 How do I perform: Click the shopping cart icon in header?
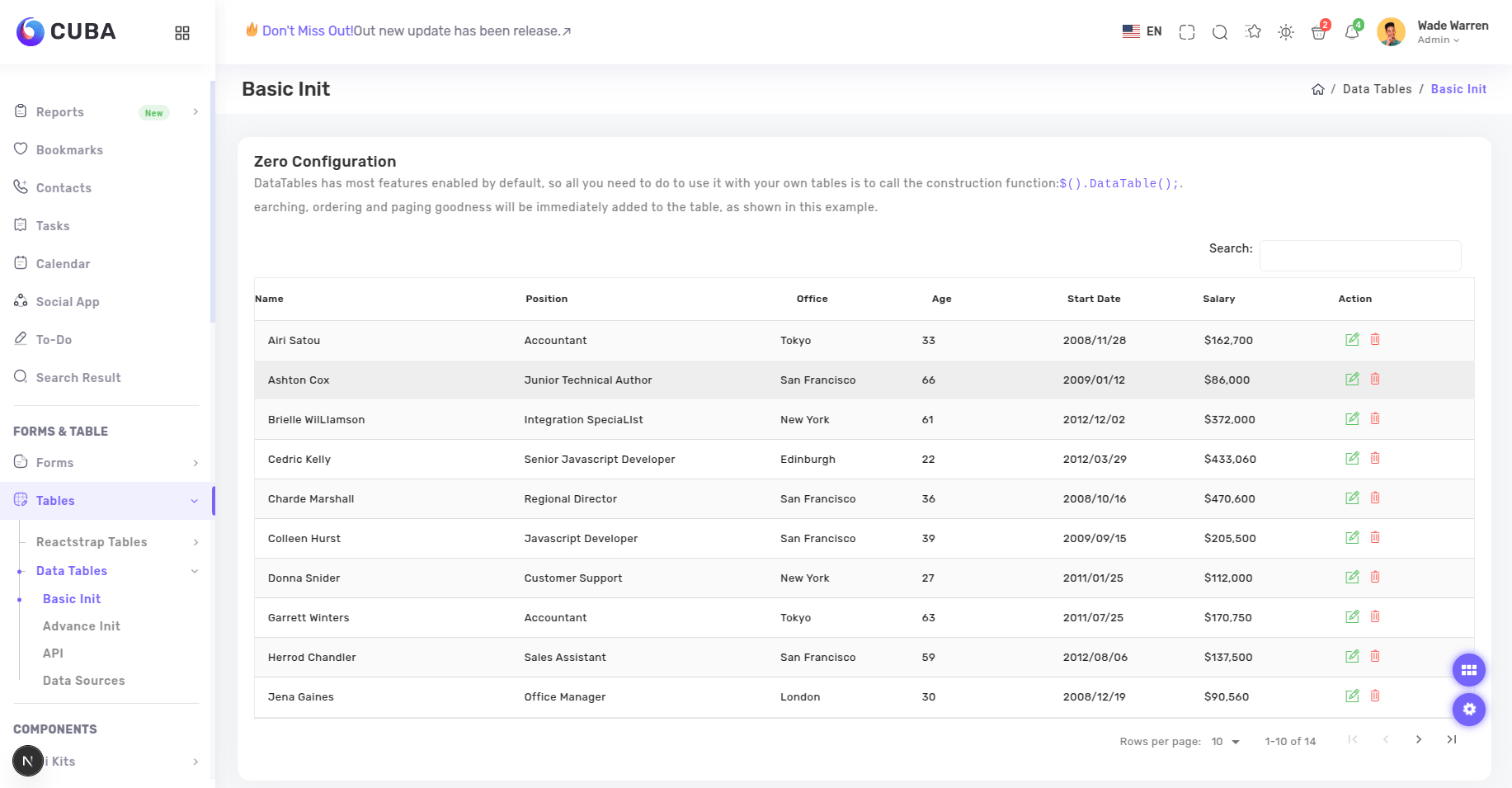pyautogui.click(x=1318, y=32)
